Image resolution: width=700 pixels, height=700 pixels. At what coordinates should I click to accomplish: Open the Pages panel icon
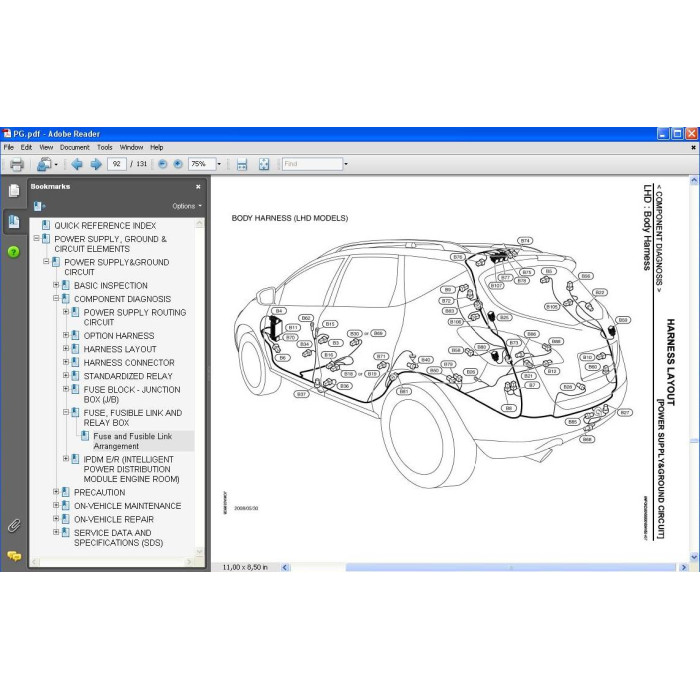(x=14, y=191)
